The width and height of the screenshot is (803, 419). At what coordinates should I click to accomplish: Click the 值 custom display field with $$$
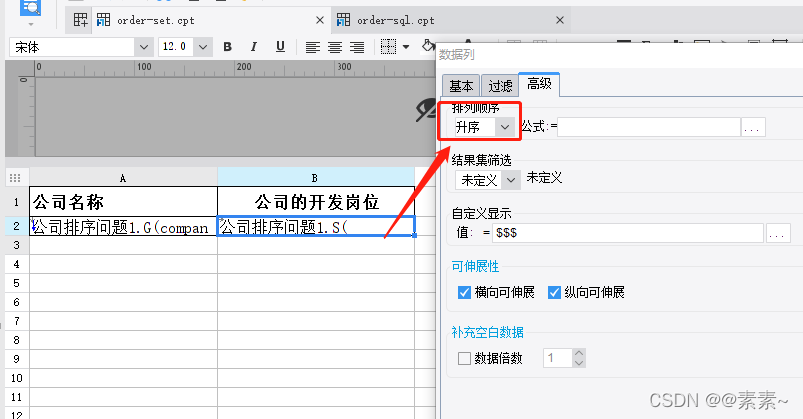628,233
